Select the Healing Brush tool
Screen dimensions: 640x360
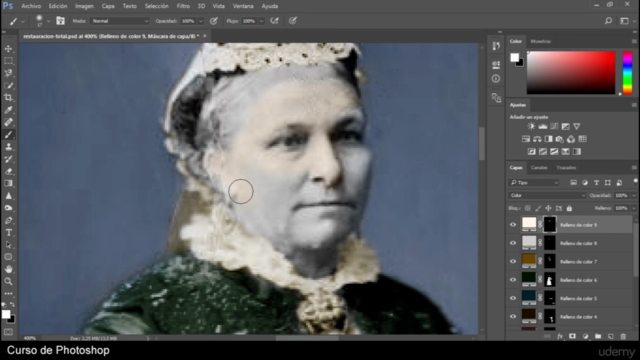(x=9, y=122)
